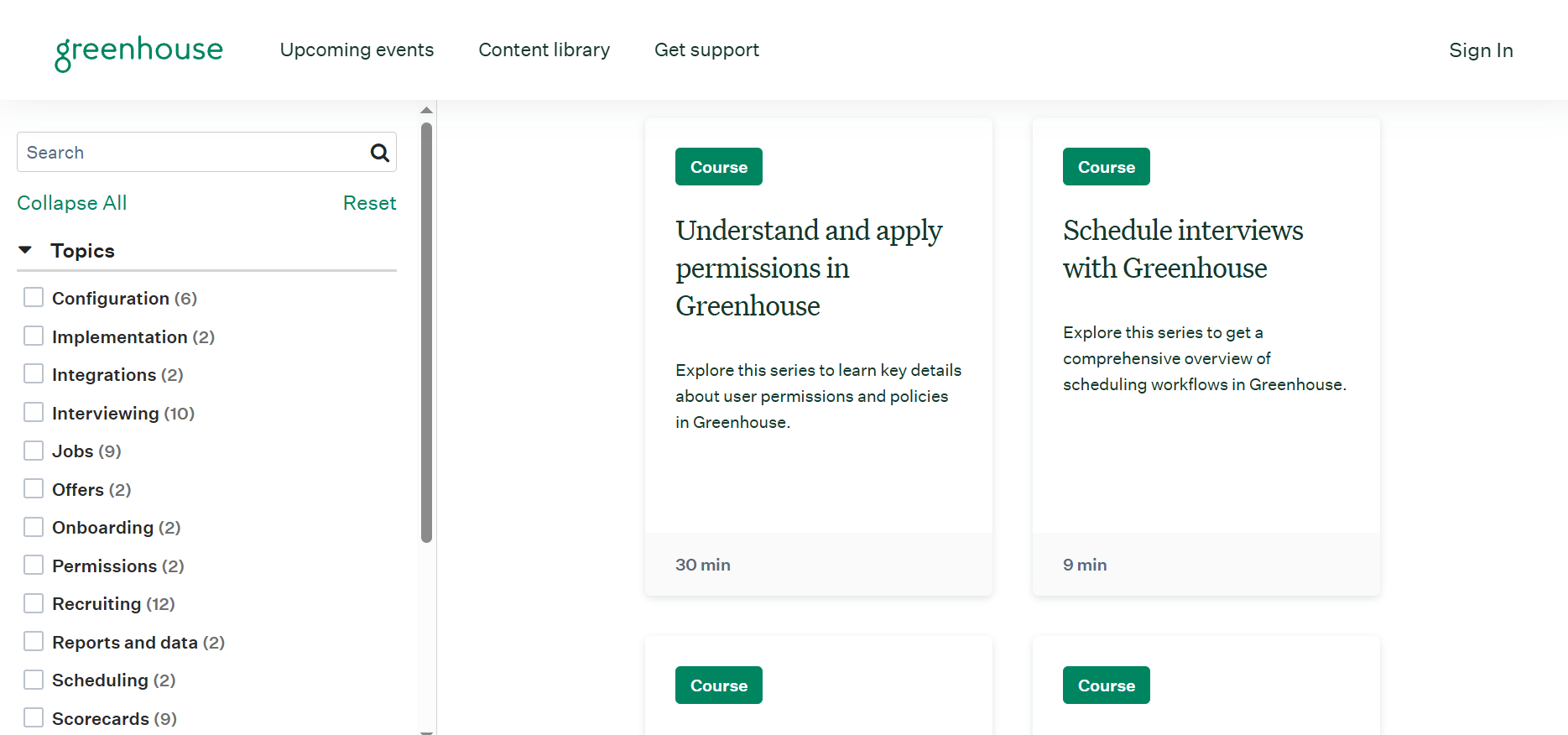Click the '30 min' duration text
The image size is (1568, 735).
coord(703,565)
